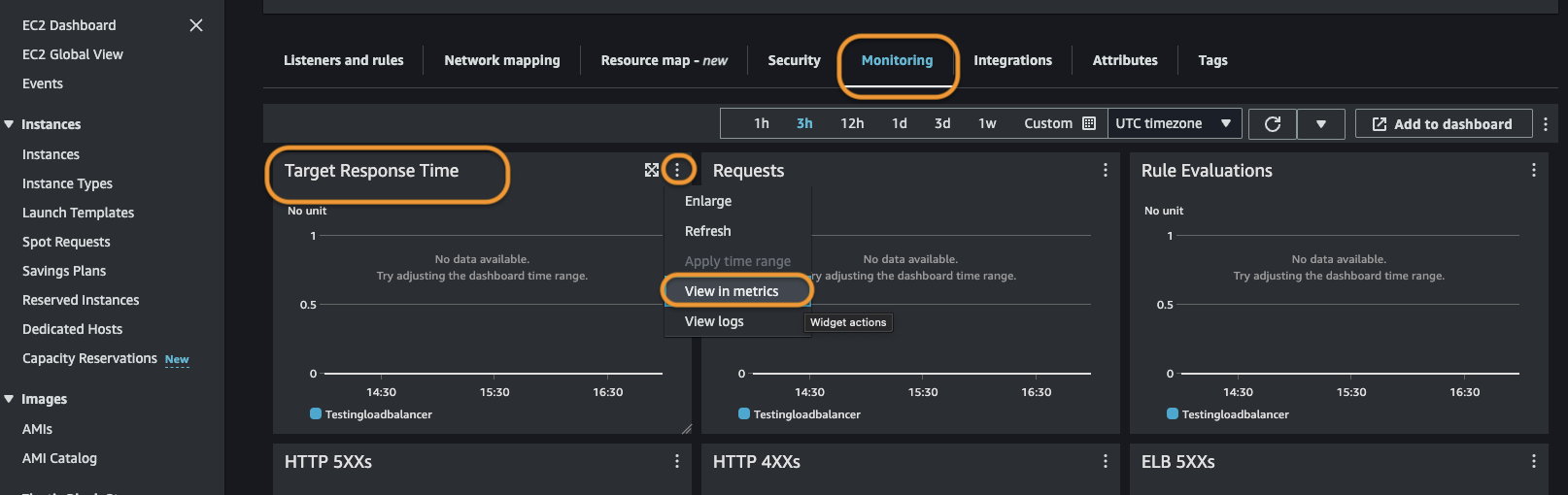Go to Events in sidebar
Screen dimensions: 1568x495
click(43, 83)
